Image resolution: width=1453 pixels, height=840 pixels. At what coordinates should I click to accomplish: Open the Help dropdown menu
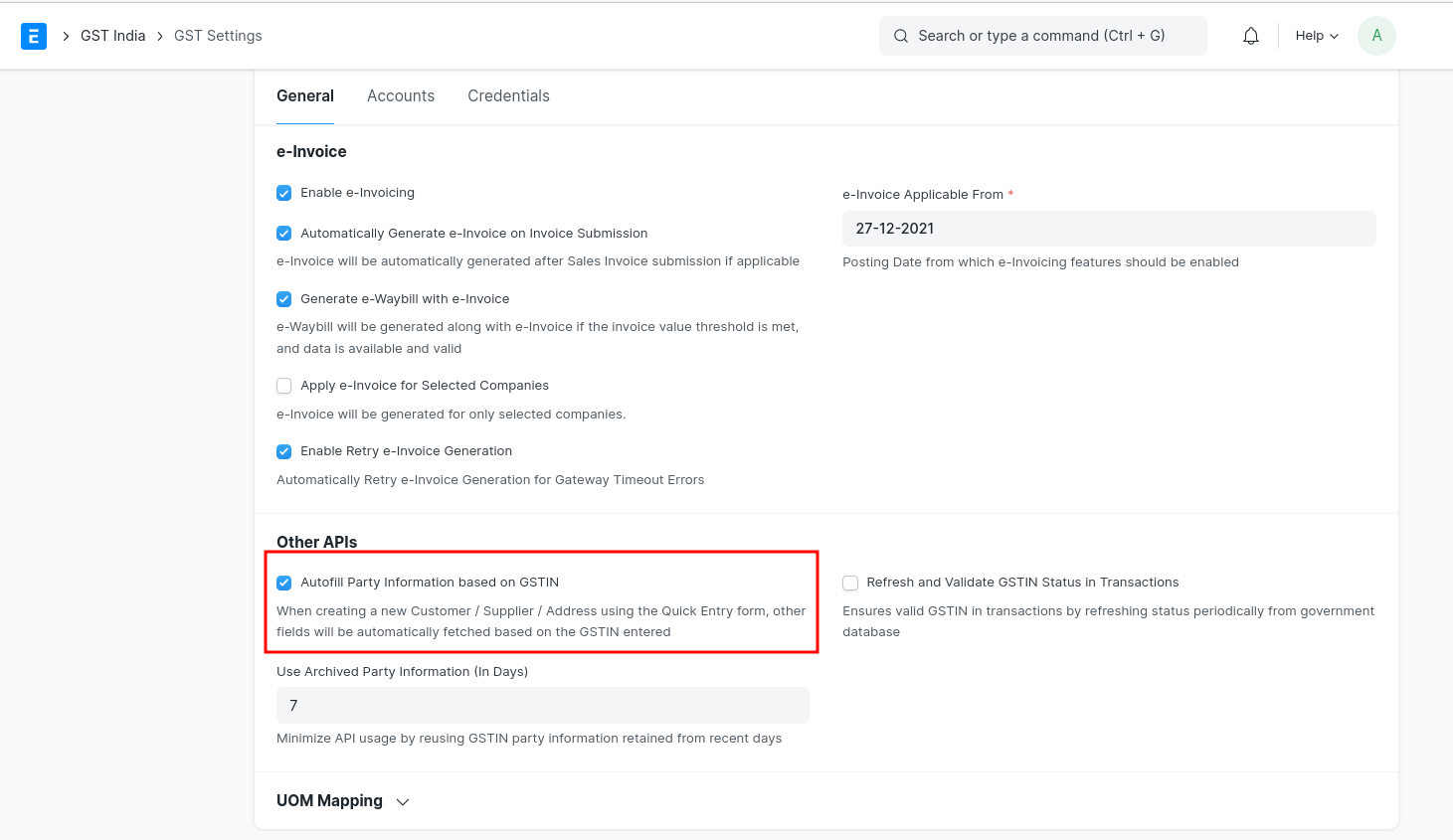[1317, 36]
